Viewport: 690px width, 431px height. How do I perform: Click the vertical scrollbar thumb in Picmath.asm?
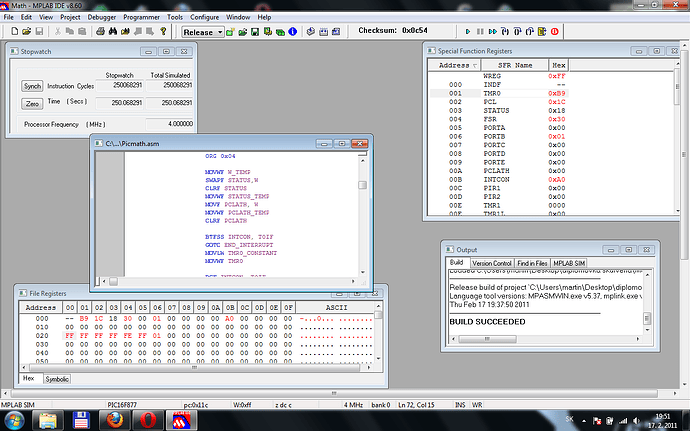tap(363, 185)
